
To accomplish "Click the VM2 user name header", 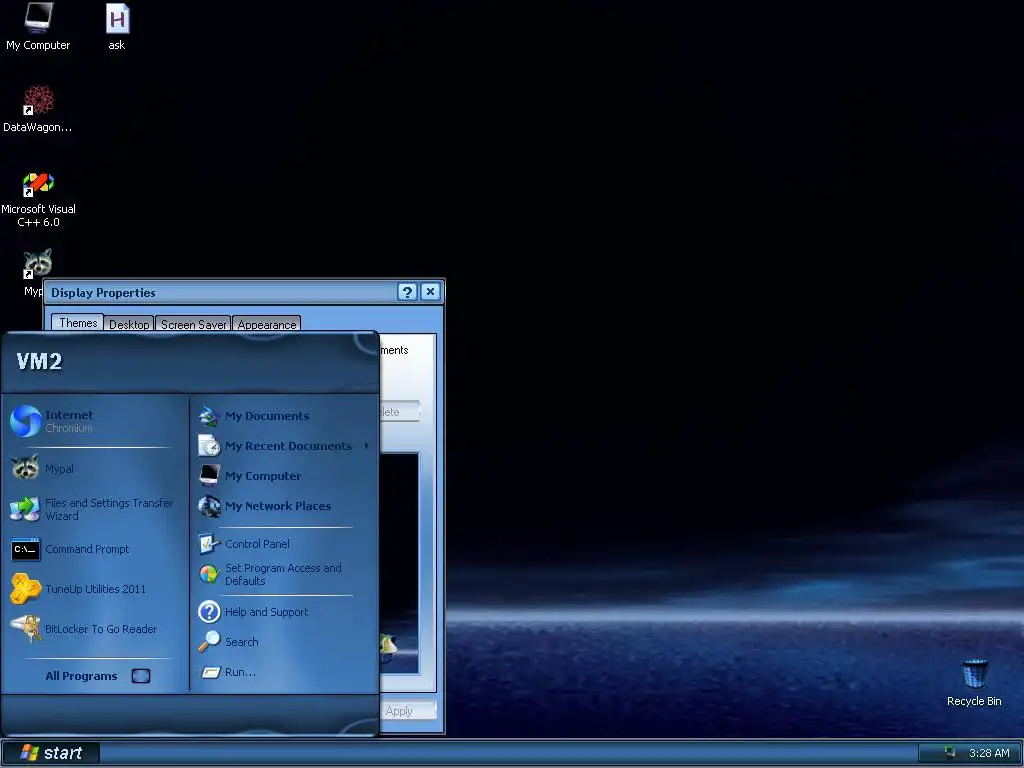I will pos(39,361).
